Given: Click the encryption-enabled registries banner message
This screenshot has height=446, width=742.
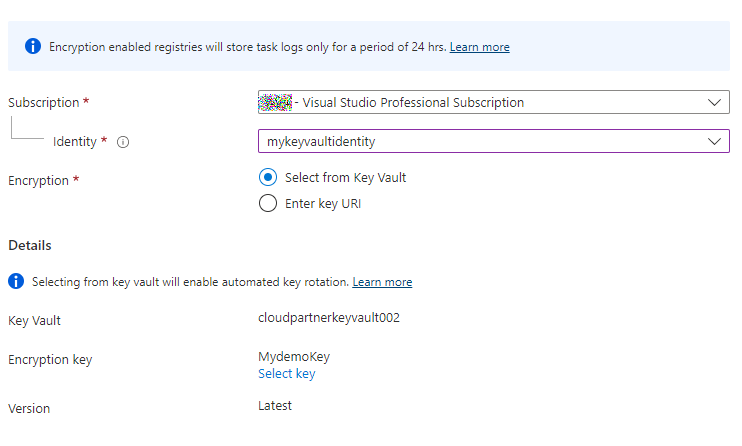Looking at the screenshot, I should tap(246, 47).
